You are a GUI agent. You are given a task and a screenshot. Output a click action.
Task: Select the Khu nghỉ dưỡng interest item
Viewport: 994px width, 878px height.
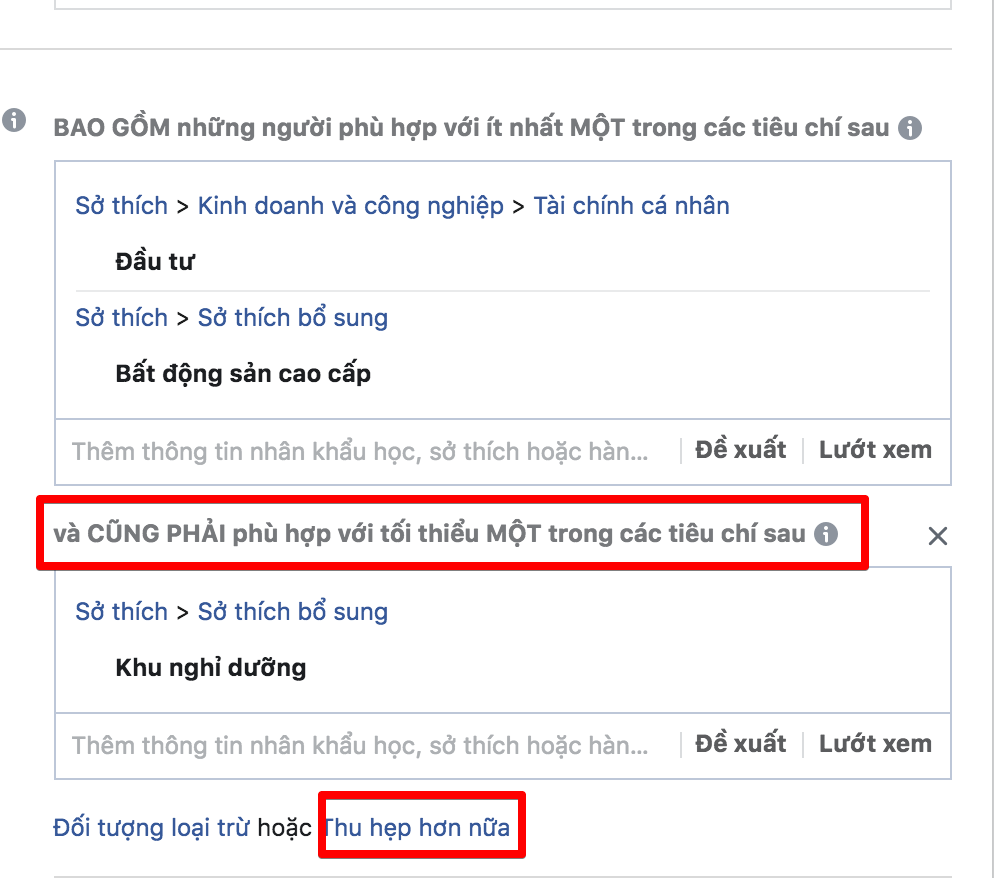(210, 668)
